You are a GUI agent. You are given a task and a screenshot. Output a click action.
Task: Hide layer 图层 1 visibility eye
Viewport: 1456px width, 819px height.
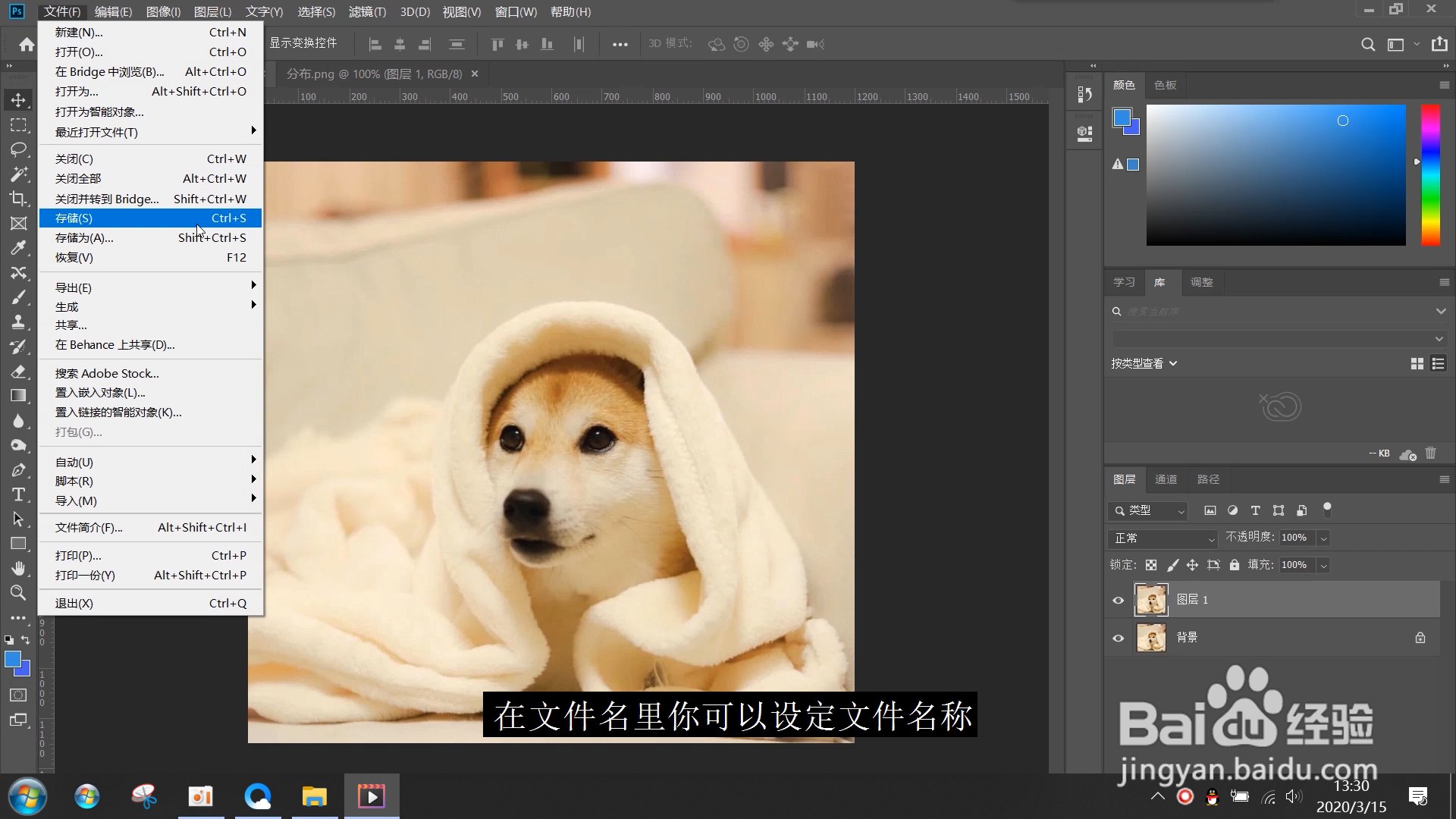point(1118,600)
